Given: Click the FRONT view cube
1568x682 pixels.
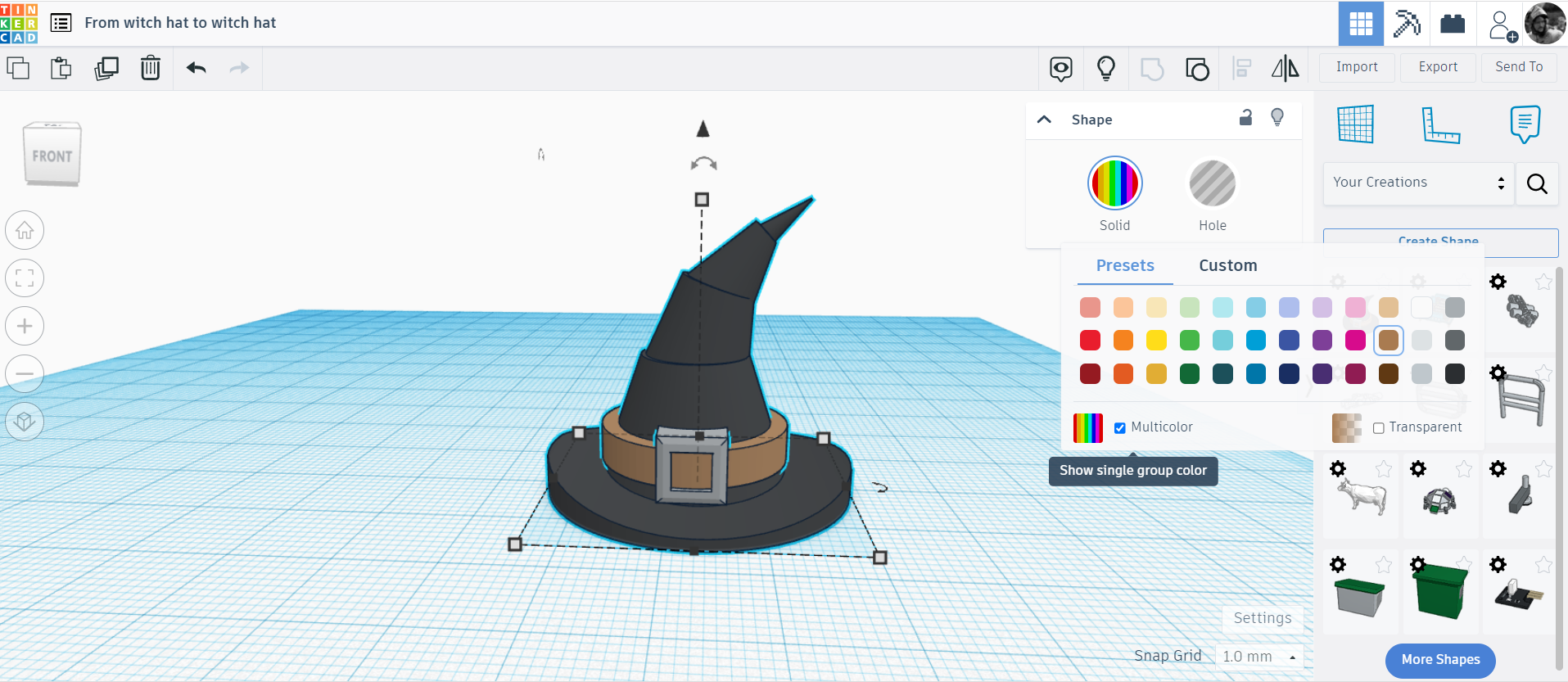Looking at the screenshot, I should (x=52, y=154).
